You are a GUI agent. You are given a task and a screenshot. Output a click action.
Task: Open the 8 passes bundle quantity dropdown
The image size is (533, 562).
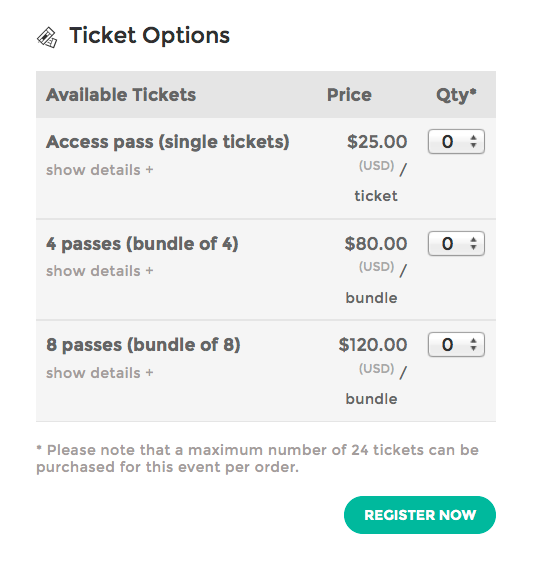(456, 345)
